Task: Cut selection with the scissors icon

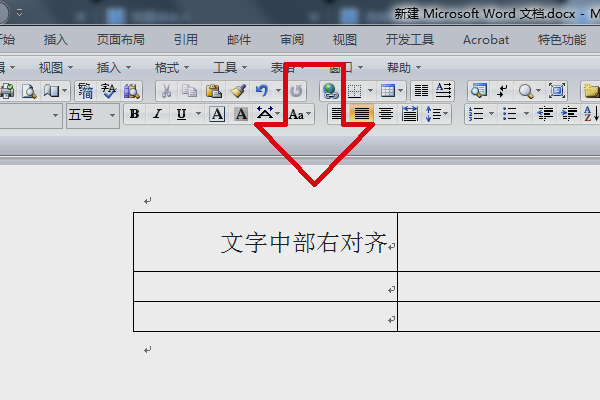Action: click(x=166, y=91)
